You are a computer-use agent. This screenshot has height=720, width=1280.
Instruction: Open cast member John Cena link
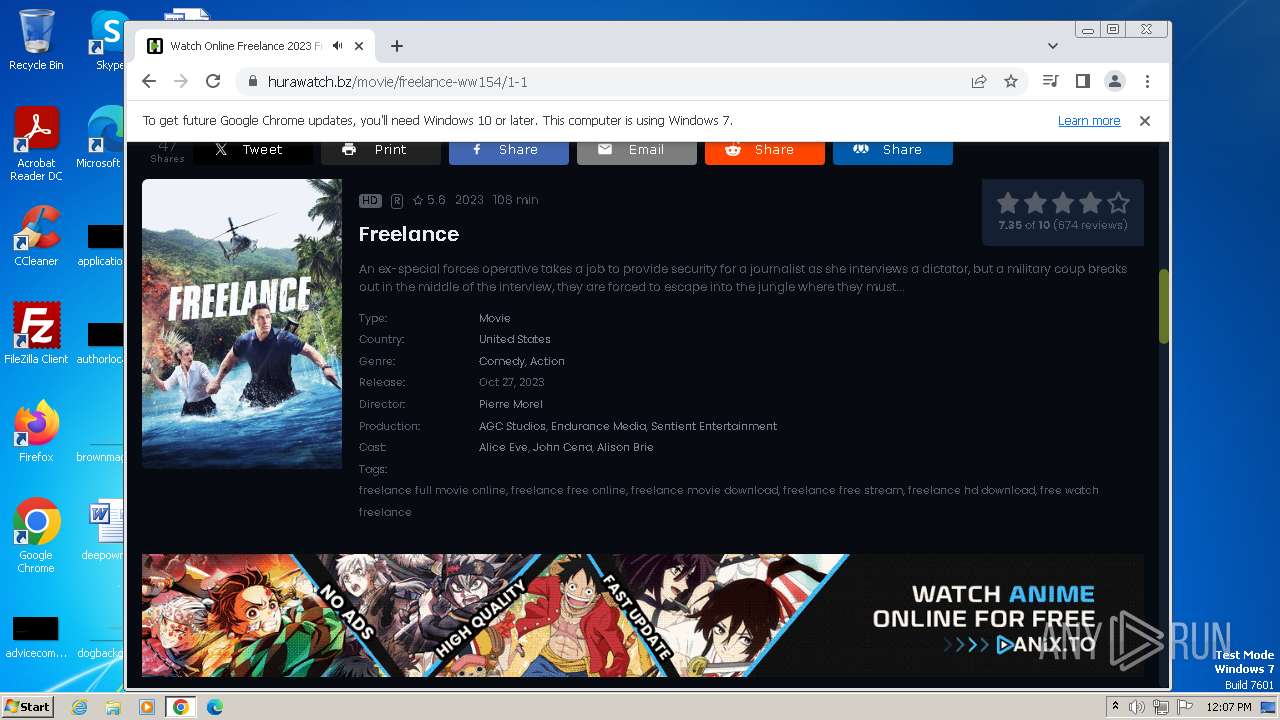coord(562,447)
